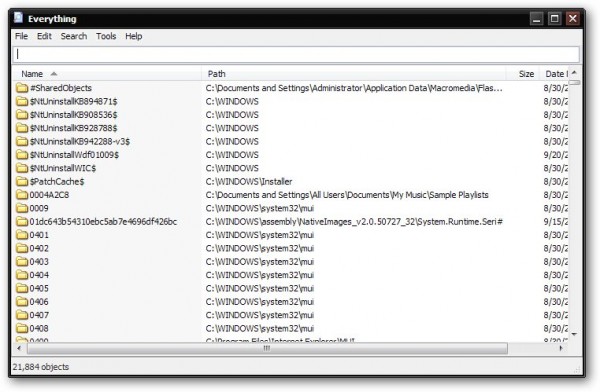Click folder icon of $NtUninstallKB908536$
The width and height of the screenshot is (600, 392).
[22, 115]
